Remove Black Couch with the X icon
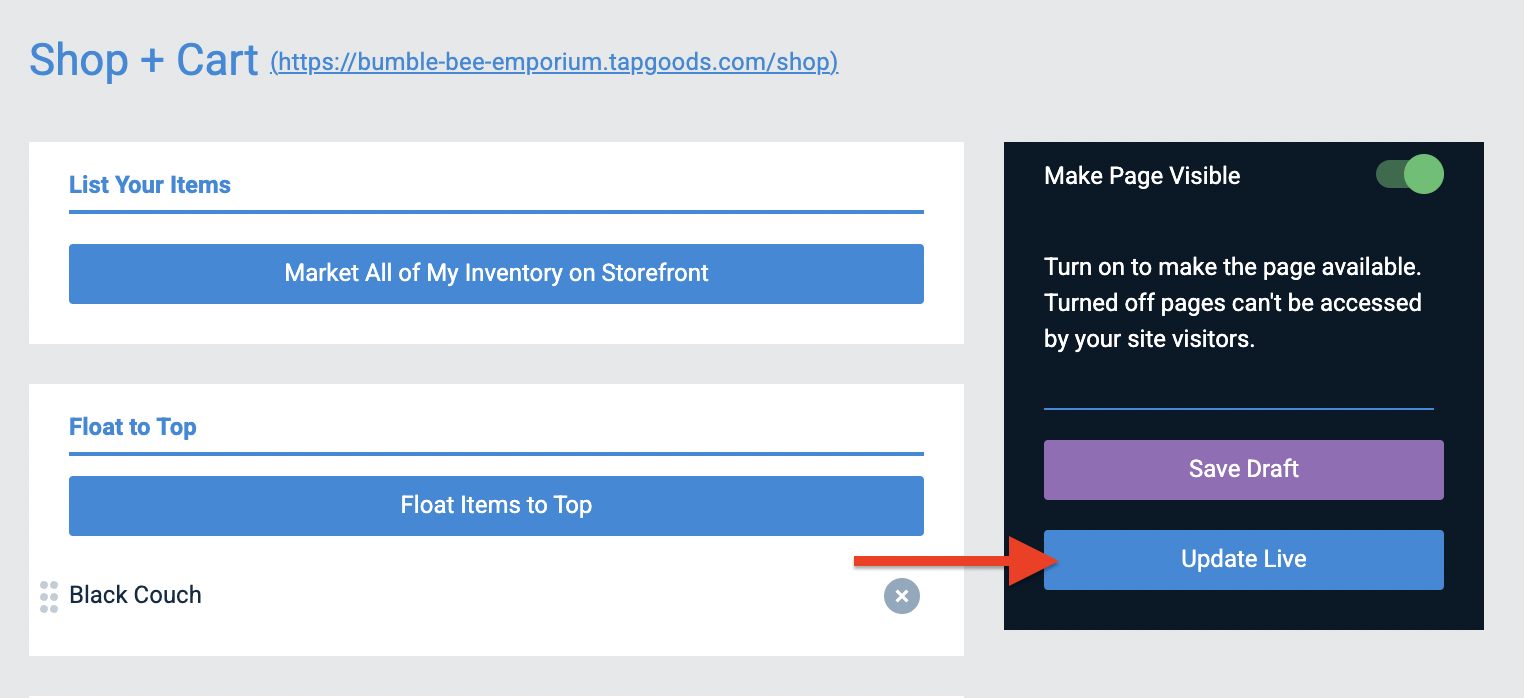The width and height of the screenshot is (1524, 698). click(901, 596)
